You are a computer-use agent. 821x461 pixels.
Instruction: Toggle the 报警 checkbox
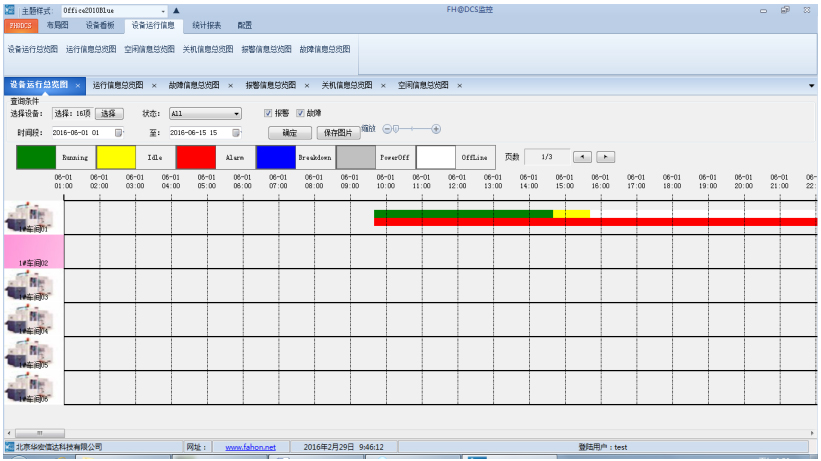tap(268, 113)
